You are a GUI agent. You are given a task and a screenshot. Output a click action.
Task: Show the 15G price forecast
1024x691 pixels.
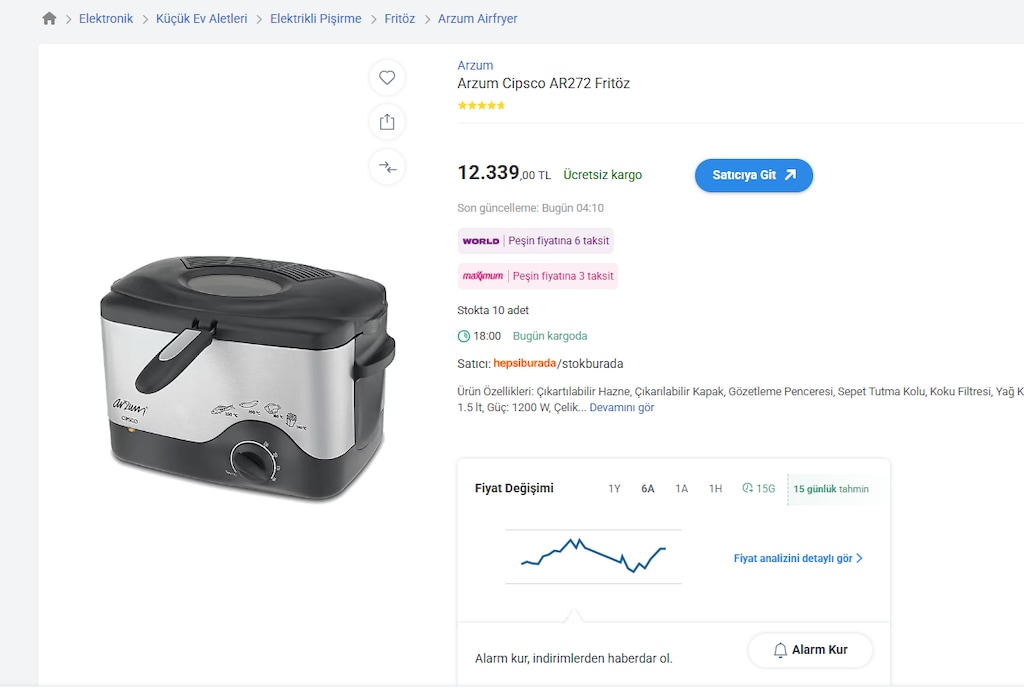tap(759, 489)
